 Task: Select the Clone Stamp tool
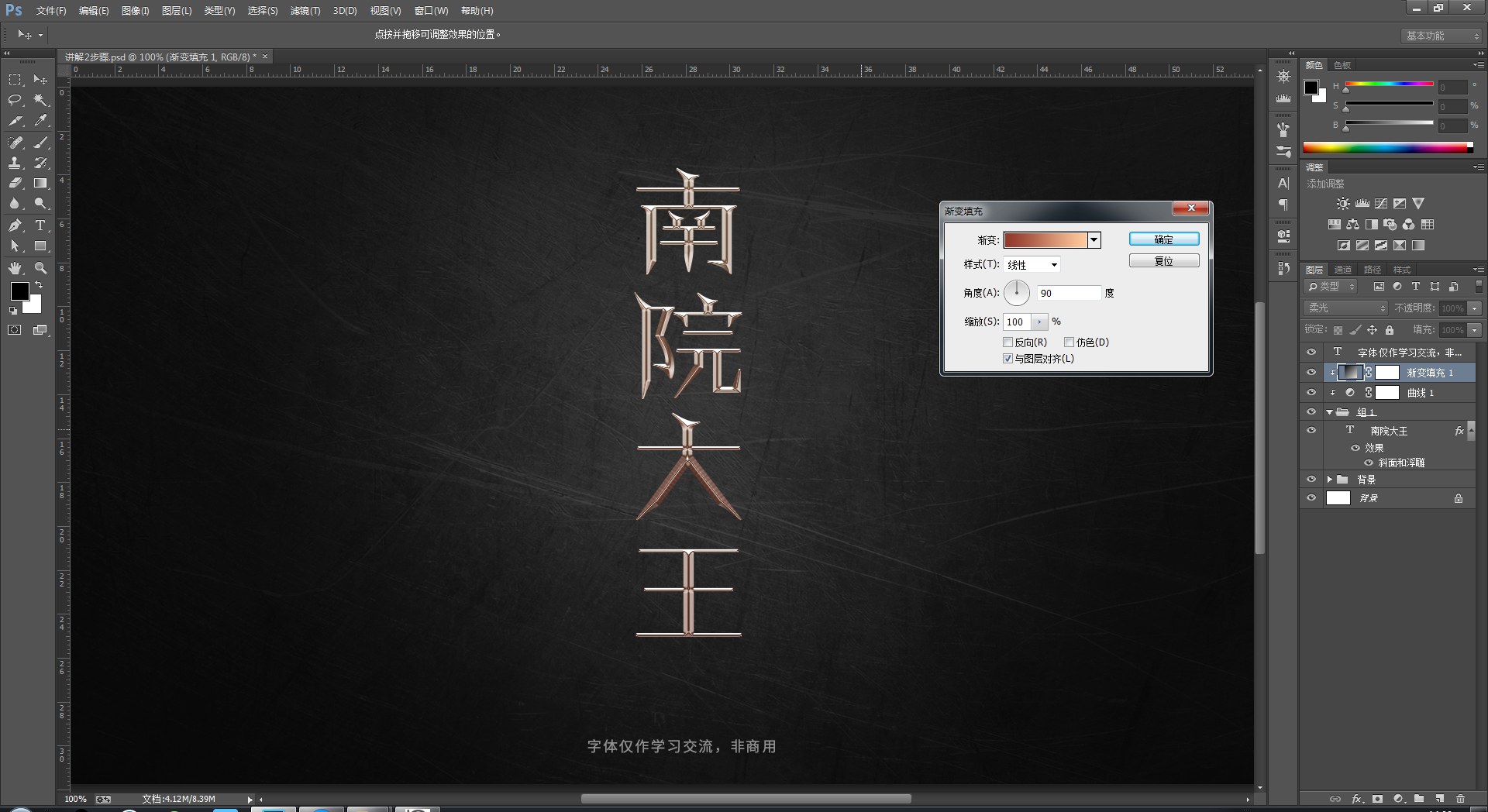click(x=15, y=163)
